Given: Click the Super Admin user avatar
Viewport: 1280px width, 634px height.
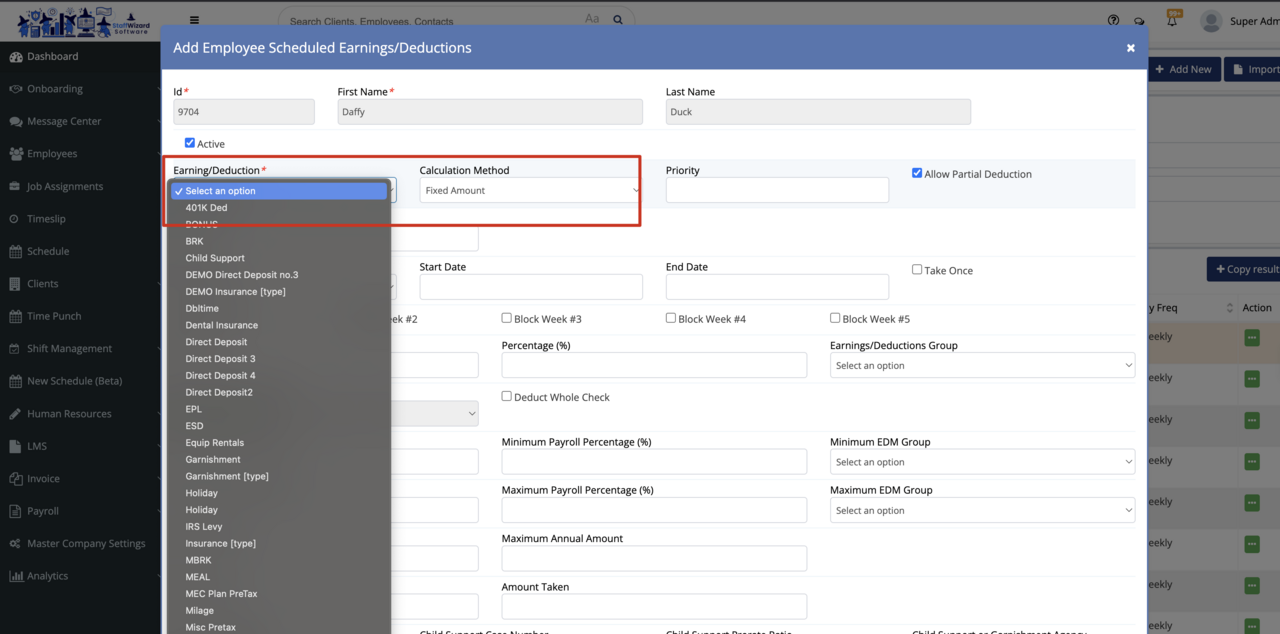Looking at the screenshot, I should 1211,21.
